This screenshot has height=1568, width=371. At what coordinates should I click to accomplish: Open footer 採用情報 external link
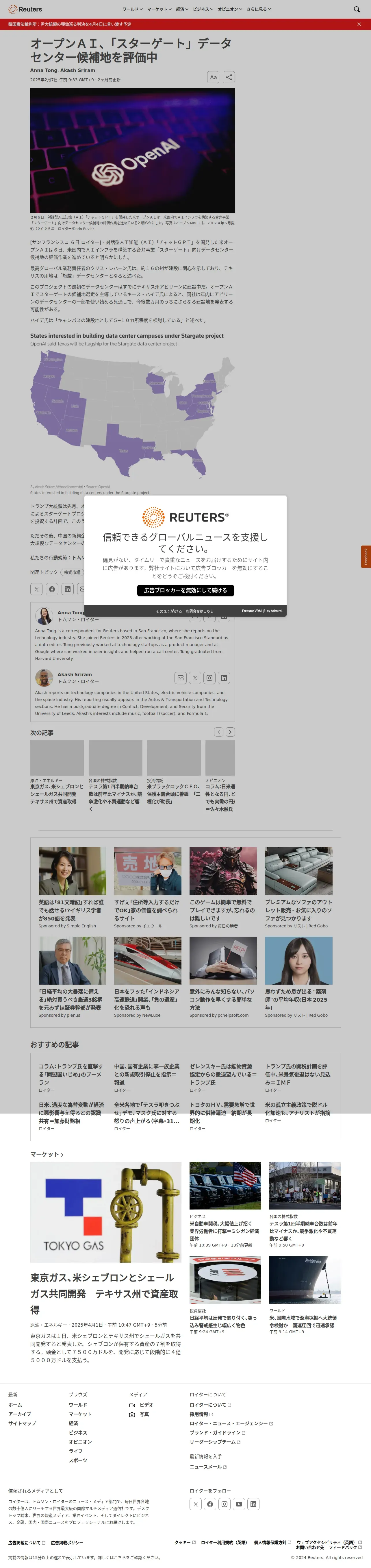201,1414
